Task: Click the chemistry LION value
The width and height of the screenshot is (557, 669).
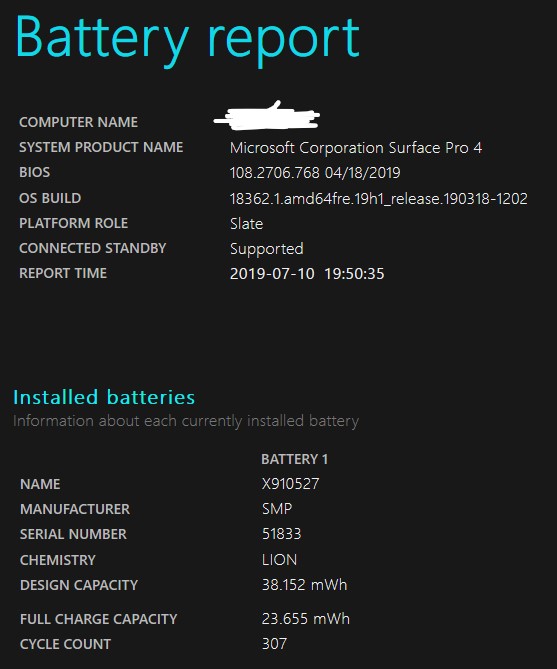Action: click(280, 559)
